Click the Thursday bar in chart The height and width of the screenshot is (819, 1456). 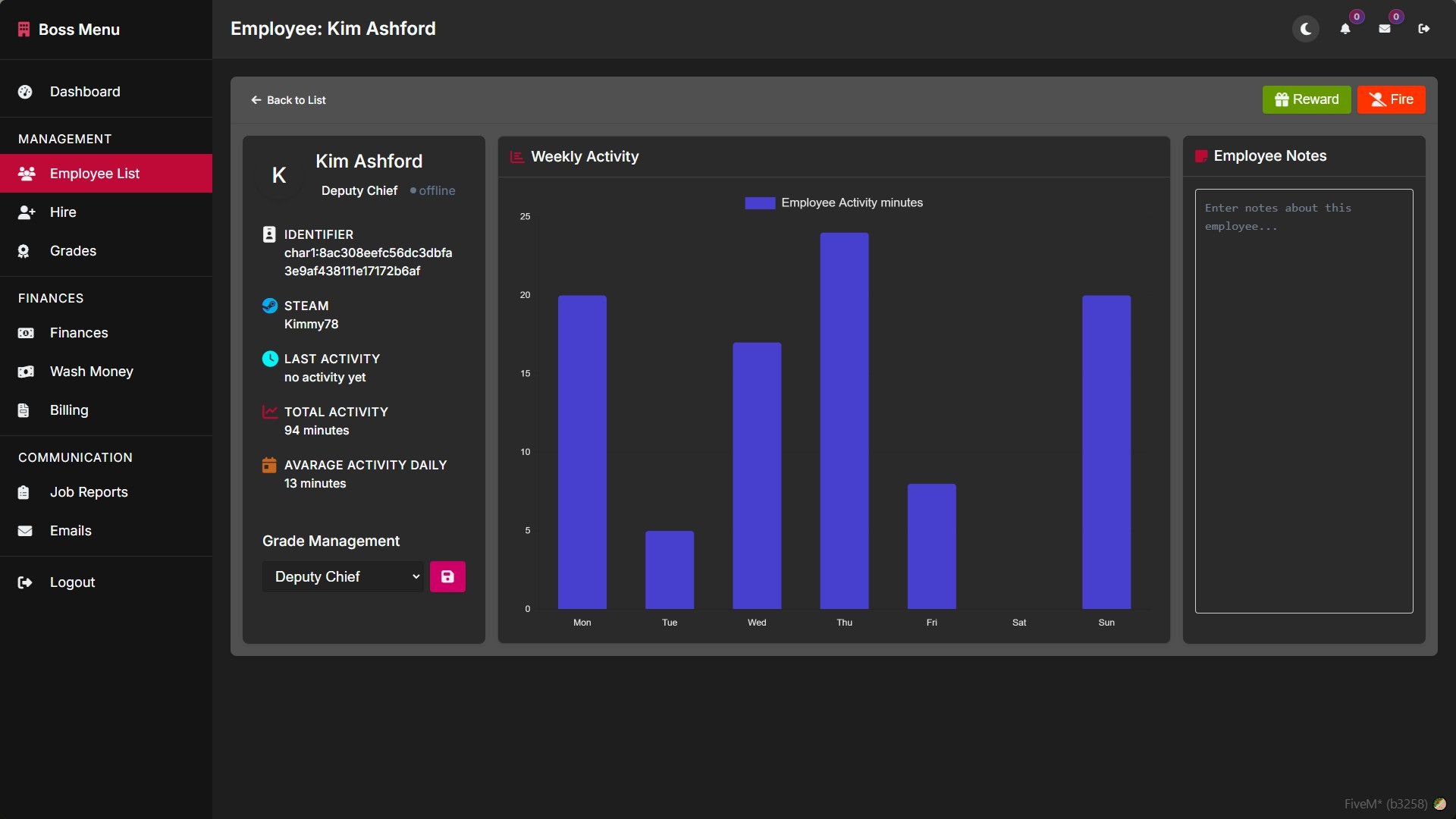click(844, 421)
